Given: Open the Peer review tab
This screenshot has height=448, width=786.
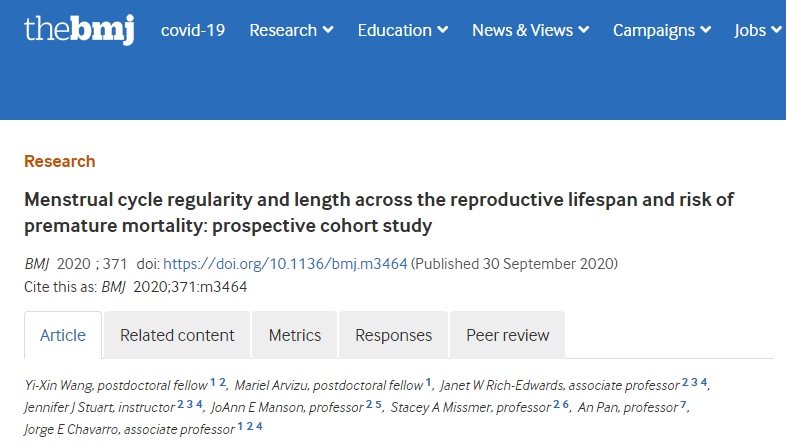Looking at the screenshot, I should pyautogui.click(x=508, y=335).
